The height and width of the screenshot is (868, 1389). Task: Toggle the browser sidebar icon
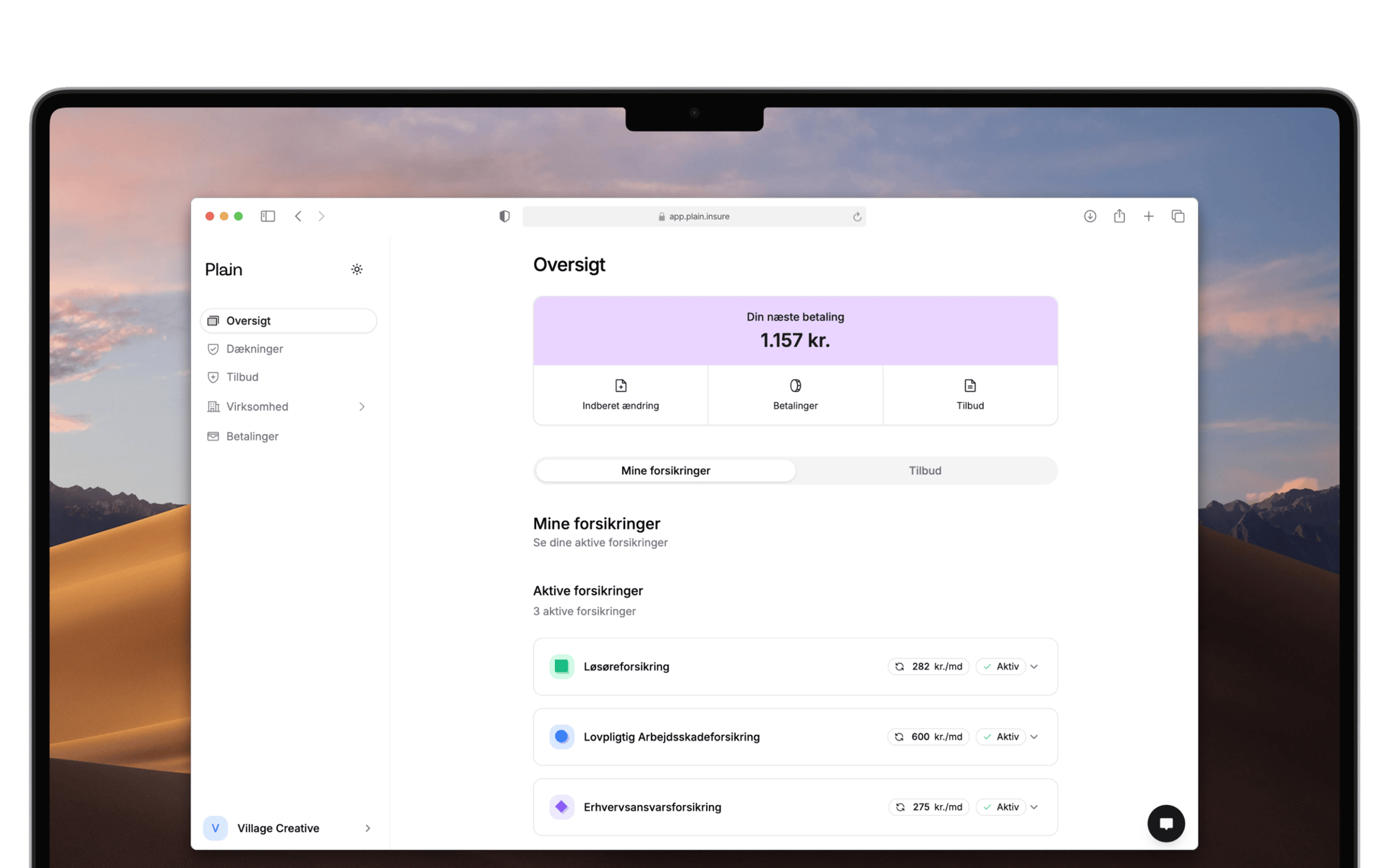pyautogui.click(x=268, y=216)
